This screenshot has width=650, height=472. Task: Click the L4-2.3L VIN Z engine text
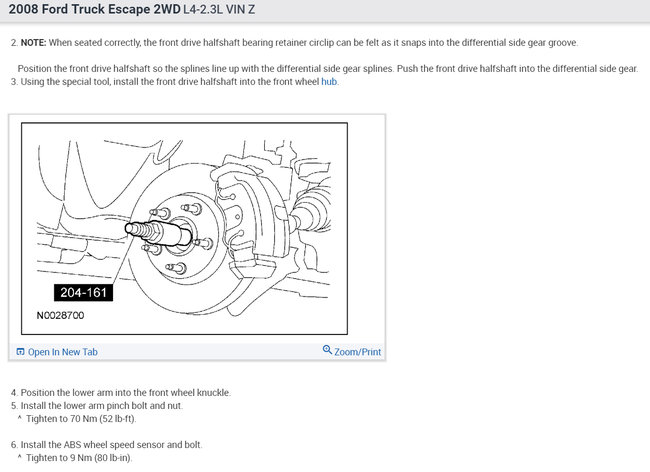219,9
